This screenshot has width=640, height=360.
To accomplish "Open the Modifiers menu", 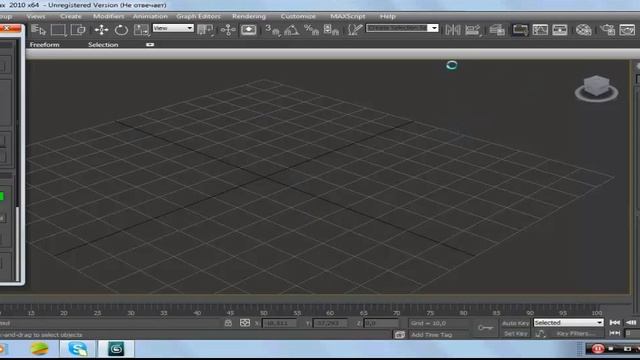I will pyautogui.click(x=109, y=16).
